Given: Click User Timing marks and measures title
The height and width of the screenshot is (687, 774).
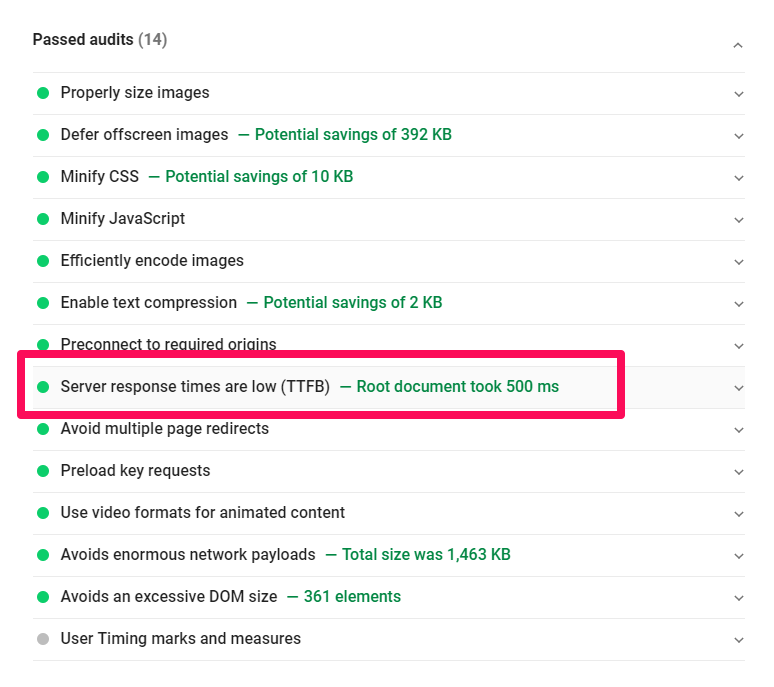Looking at the screenshot, I should pos(180,639).
